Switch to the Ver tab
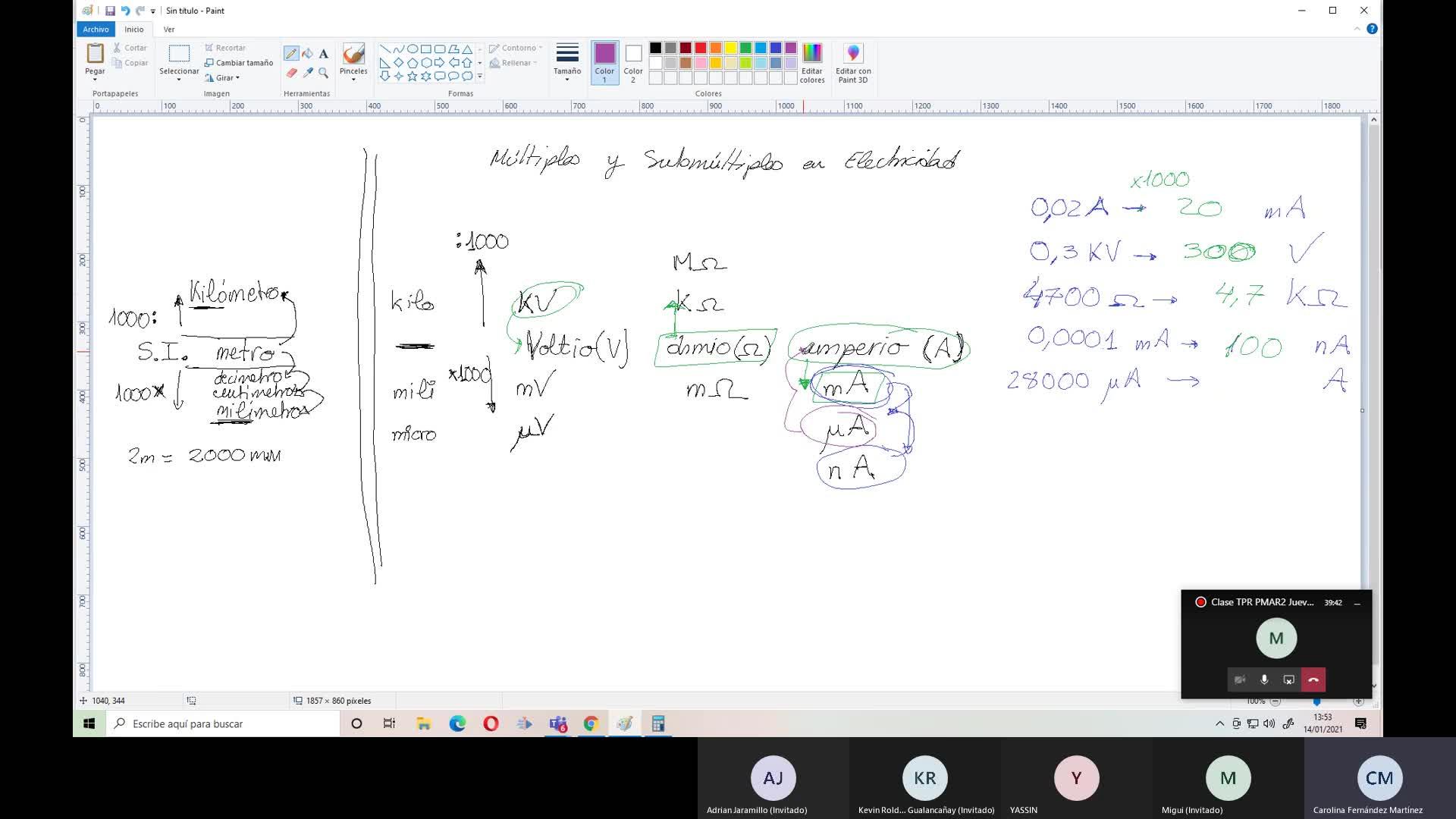The height and width of the screenshot is (819, 1456). click(x=169, y=30)
